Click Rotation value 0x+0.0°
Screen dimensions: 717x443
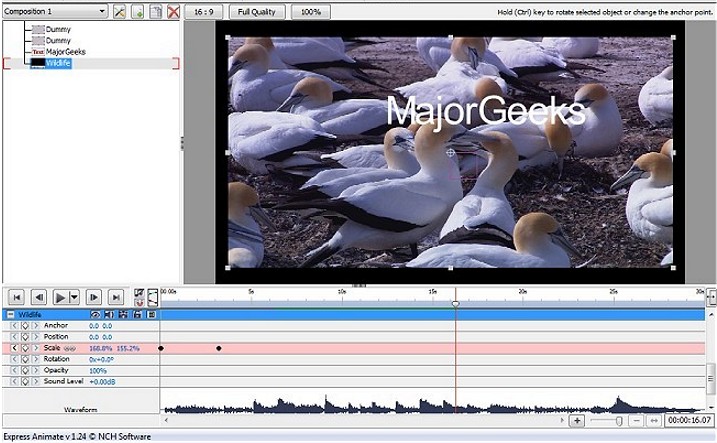(102, 360)
